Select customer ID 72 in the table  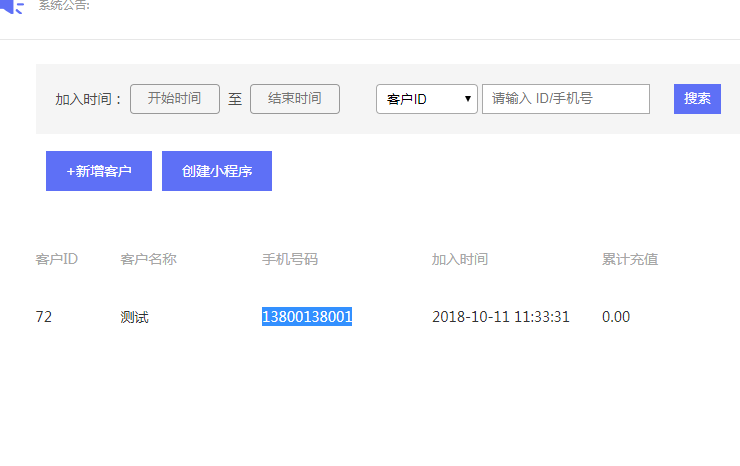(44, 317)
